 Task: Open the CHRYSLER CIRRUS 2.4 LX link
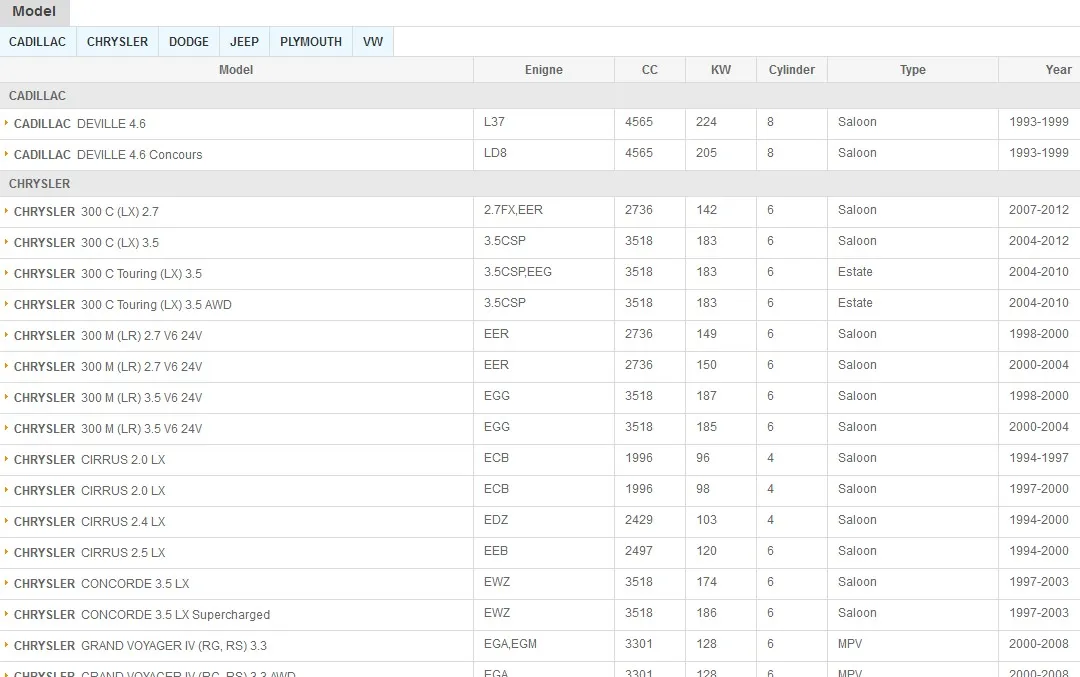(x=90, y=522)
